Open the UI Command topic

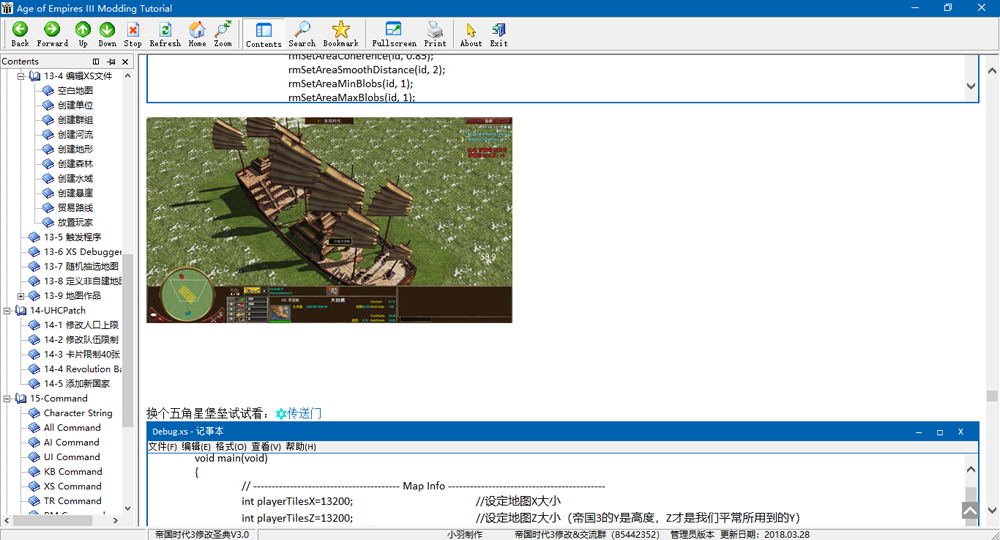click(x=72, y=457)
